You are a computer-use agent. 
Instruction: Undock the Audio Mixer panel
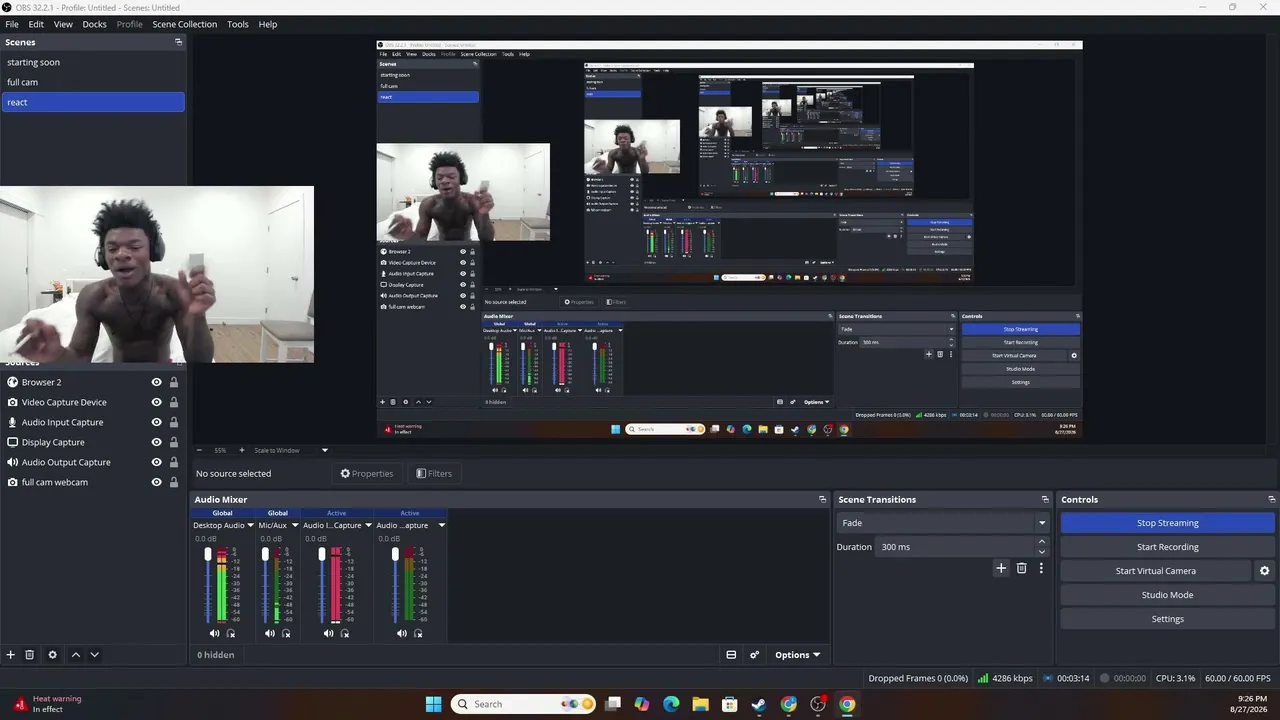[x=823, y=499]
